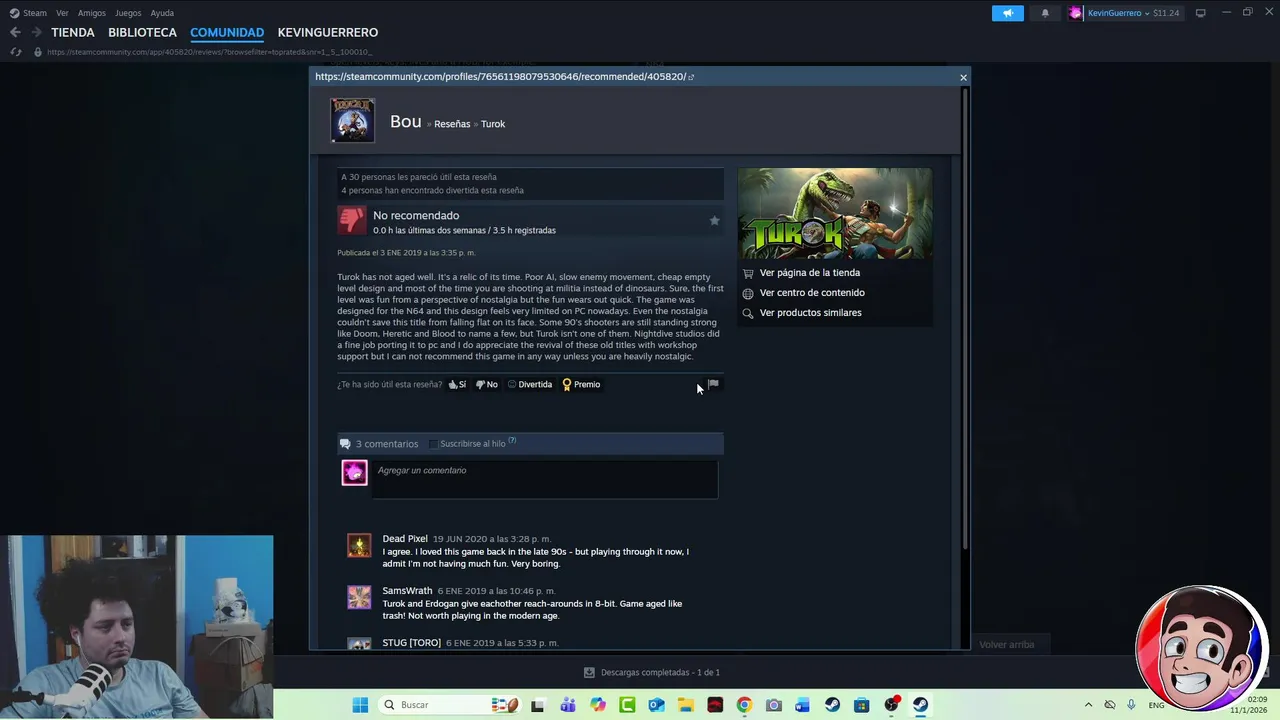The width and height of the screenshot is (1280, 720).
Task: Click the red thumbs-down No recomendado icon
Action: (352, 221)
